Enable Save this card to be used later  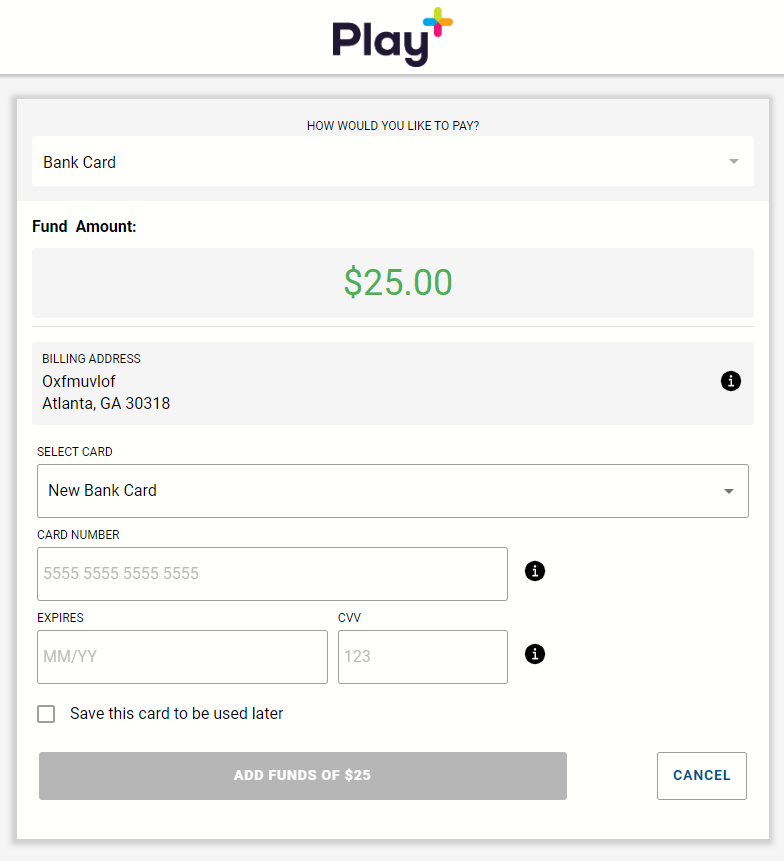(46, 713)
